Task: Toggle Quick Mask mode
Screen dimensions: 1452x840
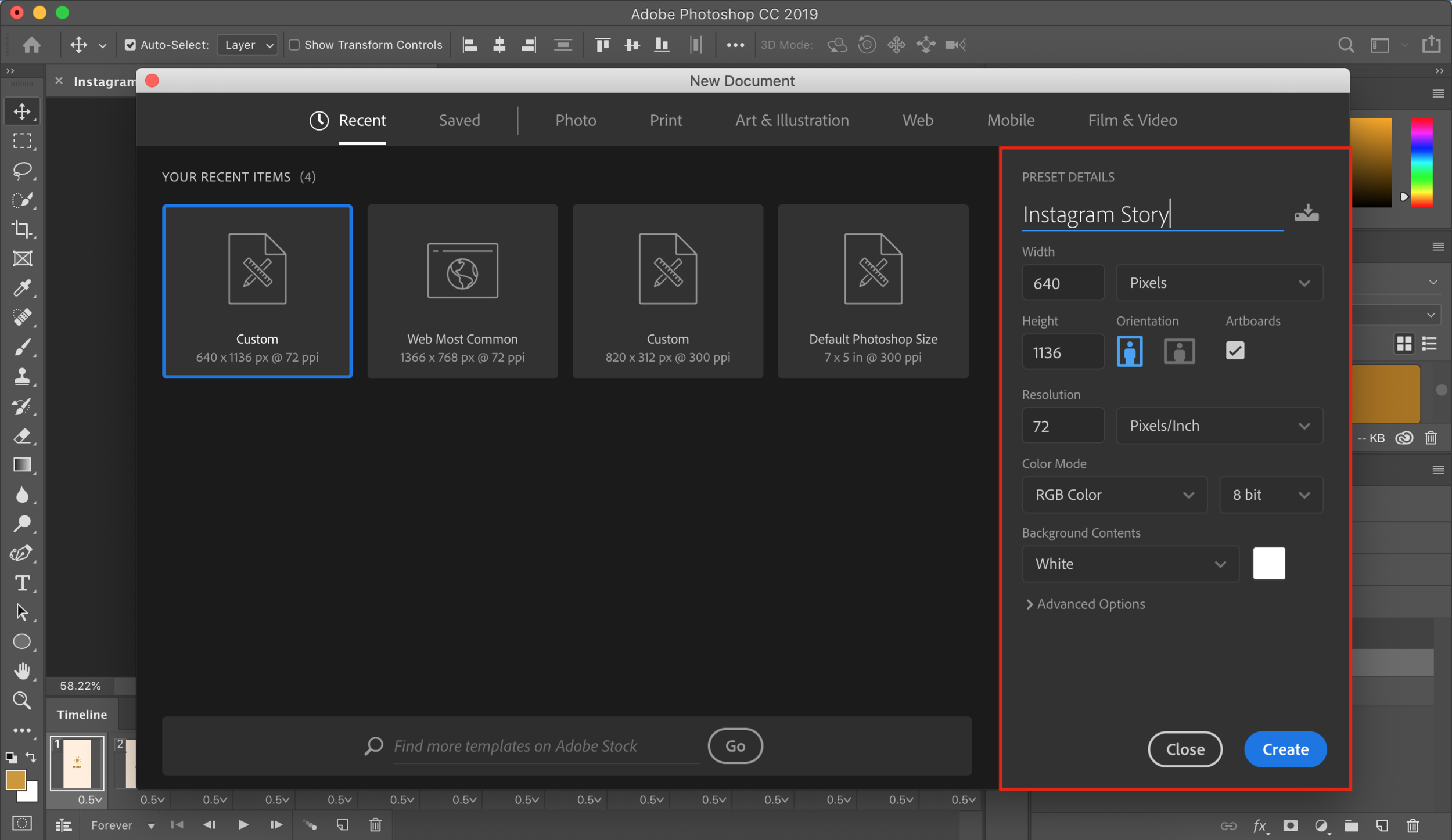Action: point(22,823)
